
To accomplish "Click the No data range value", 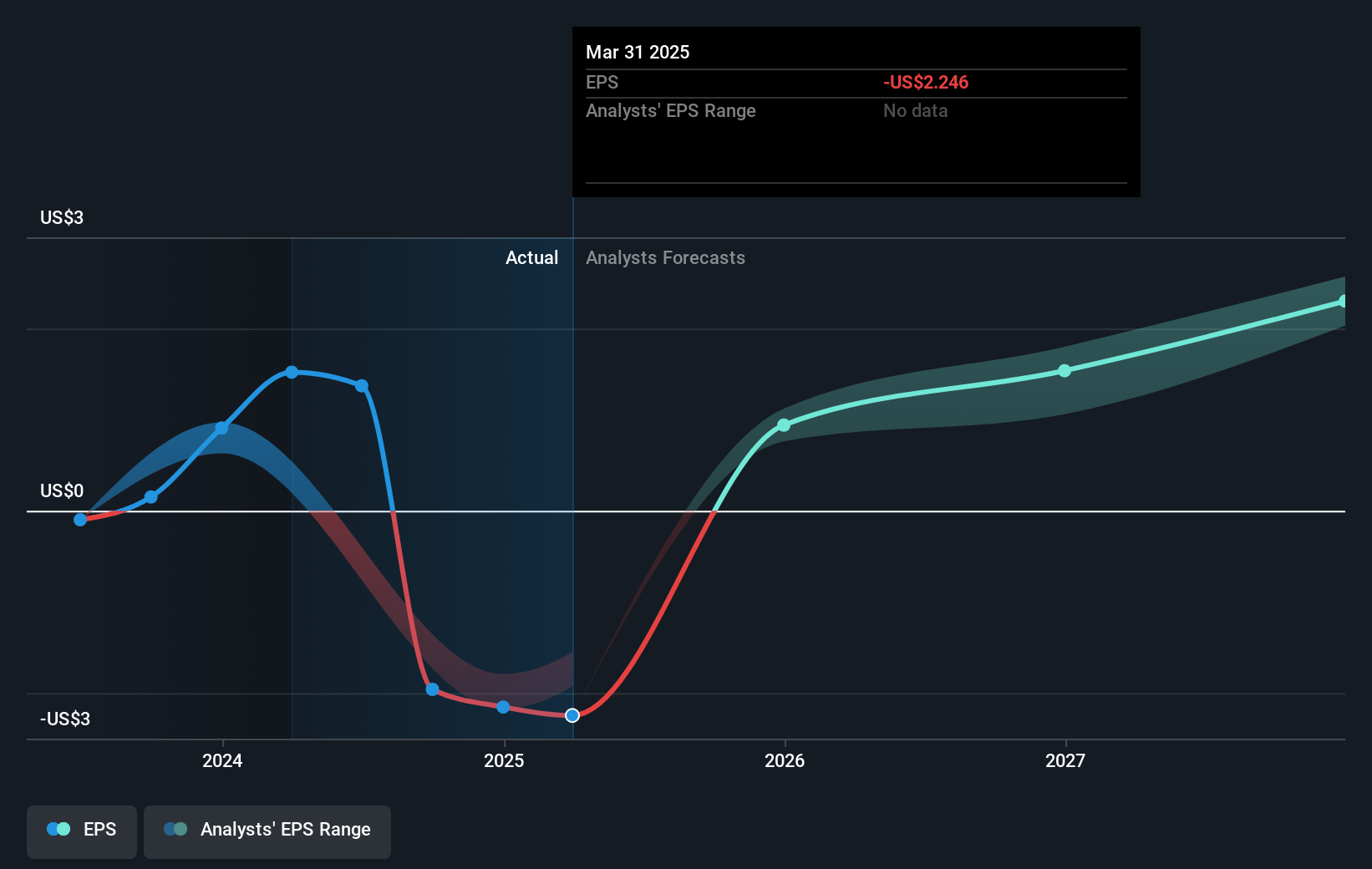I will tap(915, 110).
